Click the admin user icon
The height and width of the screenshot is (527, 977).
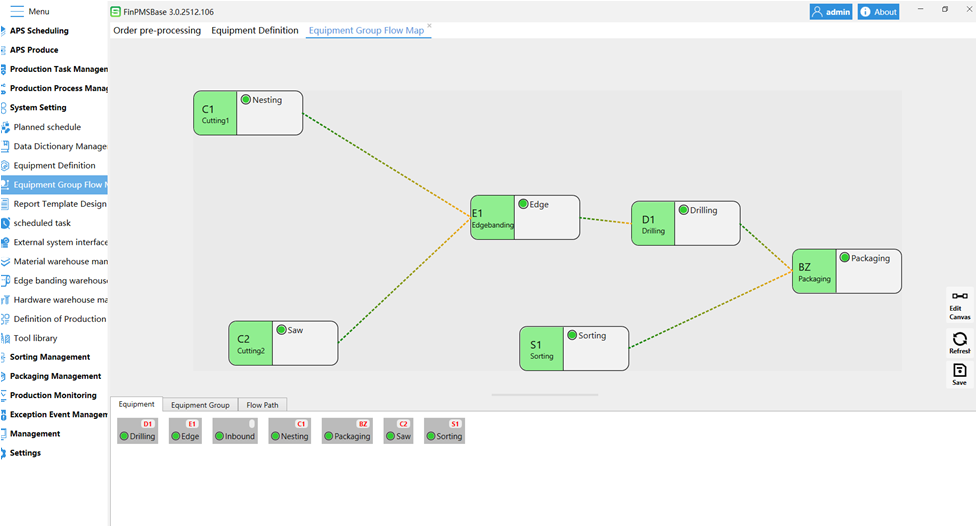point(817,12)
